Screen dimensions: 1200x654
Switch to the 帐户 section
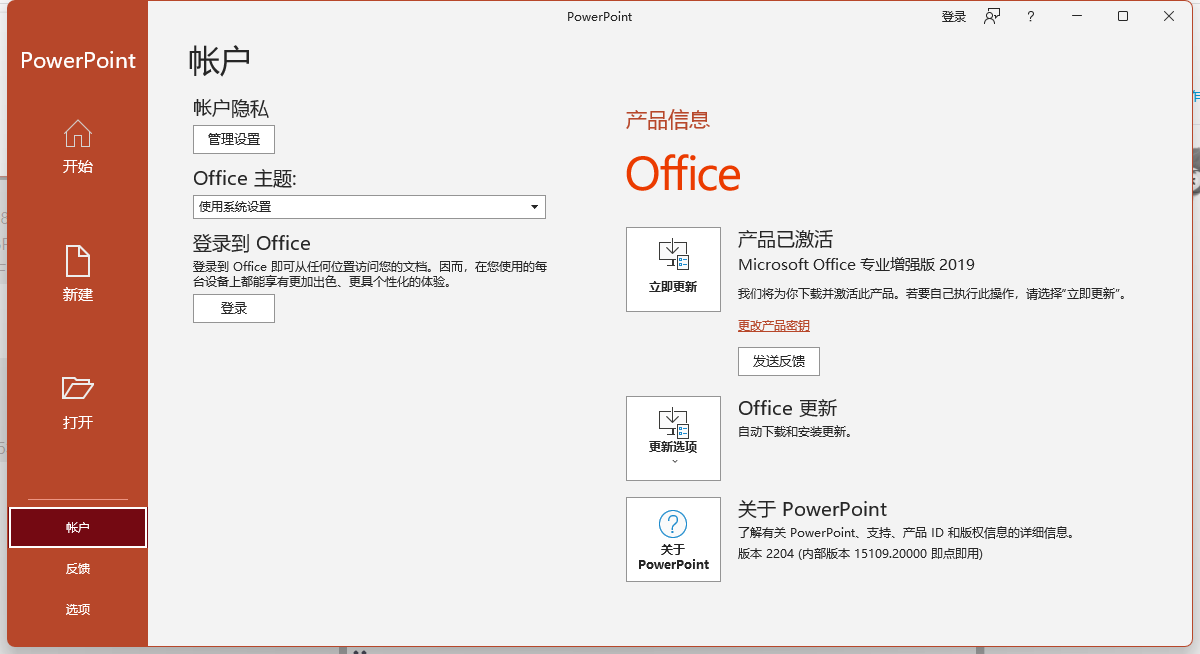click(77, 527)
